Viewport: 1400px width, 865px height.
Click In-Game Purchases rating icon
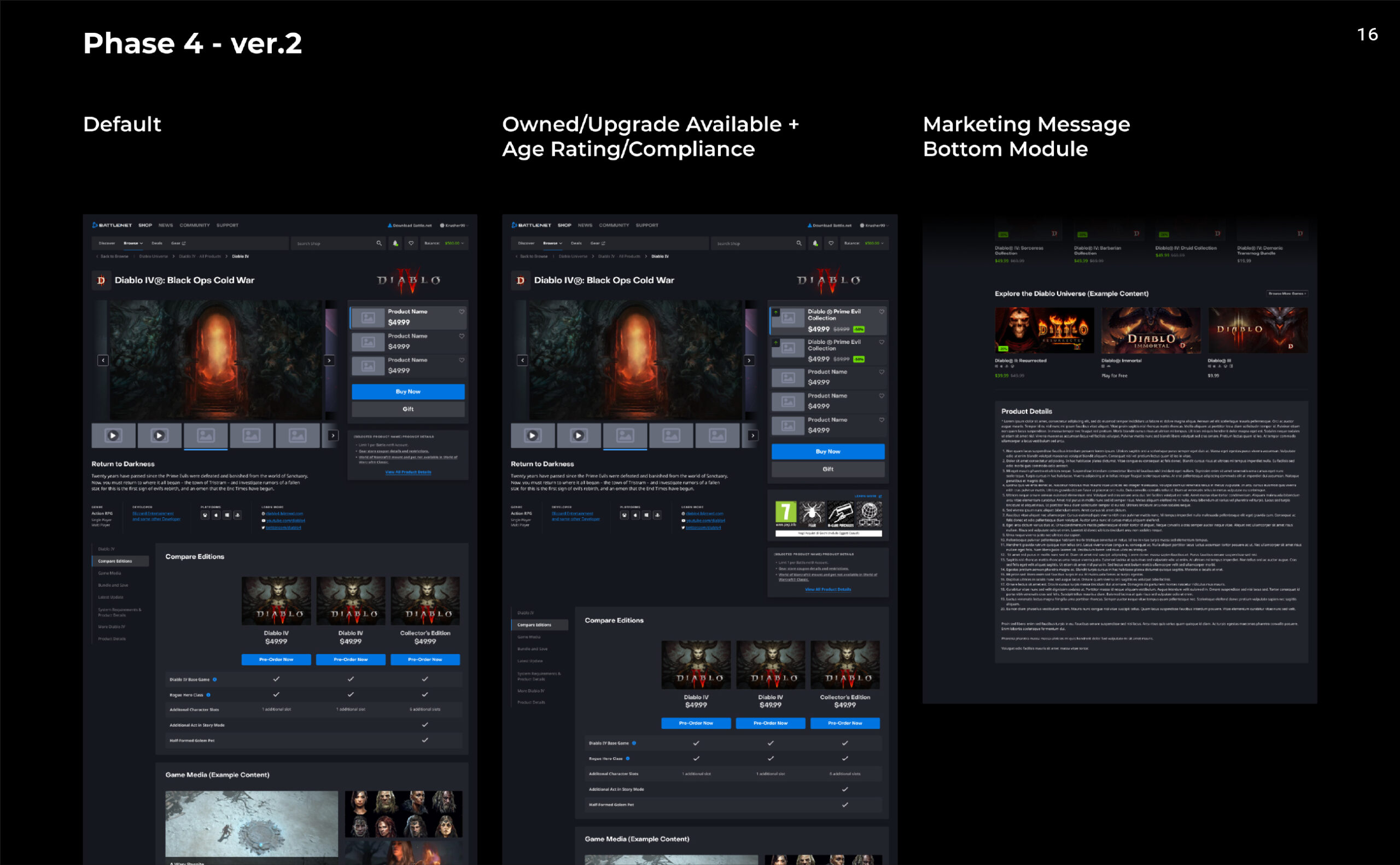(841, 514)
